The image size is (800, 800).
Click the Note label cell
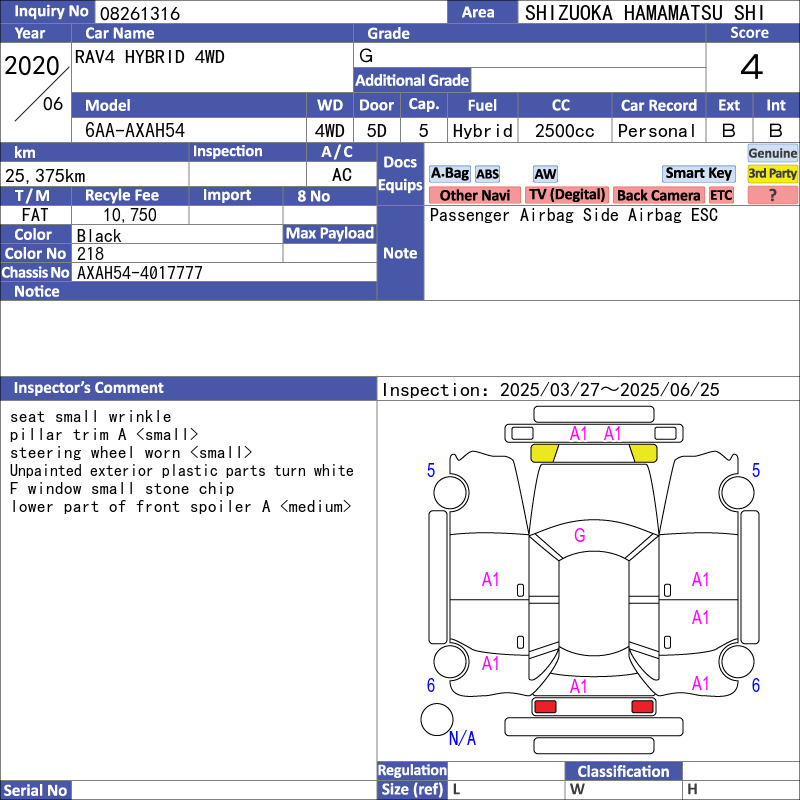400,253
